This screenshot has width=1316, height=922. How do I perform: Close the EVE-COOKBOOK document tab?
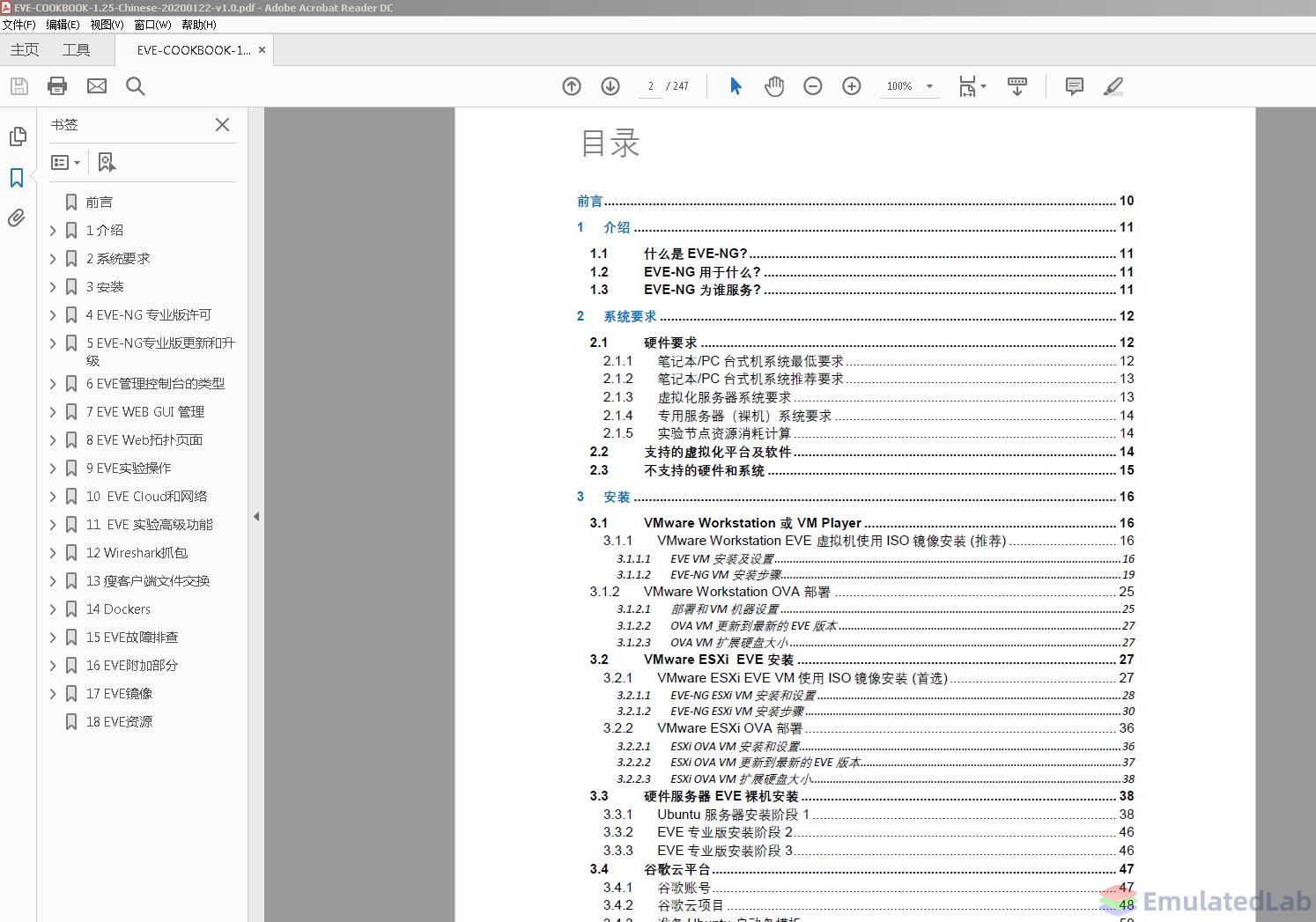[262, 50]
